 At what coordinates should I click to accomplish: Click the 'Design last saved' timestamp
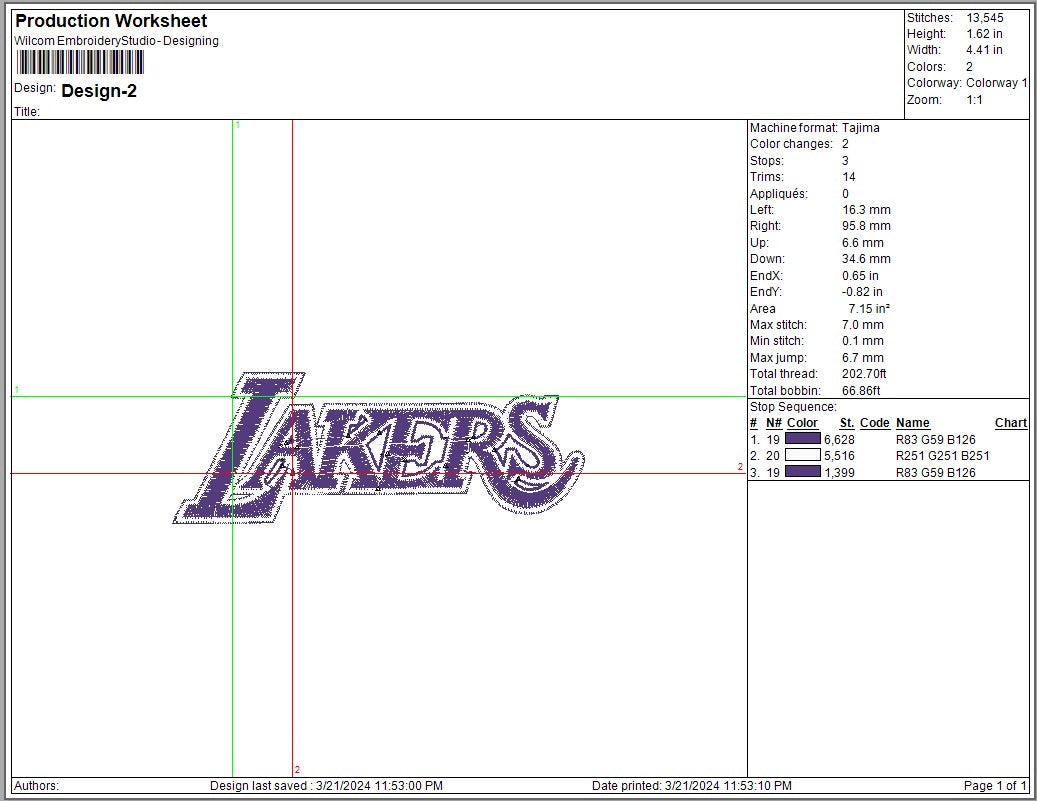(x=326, y=786)
